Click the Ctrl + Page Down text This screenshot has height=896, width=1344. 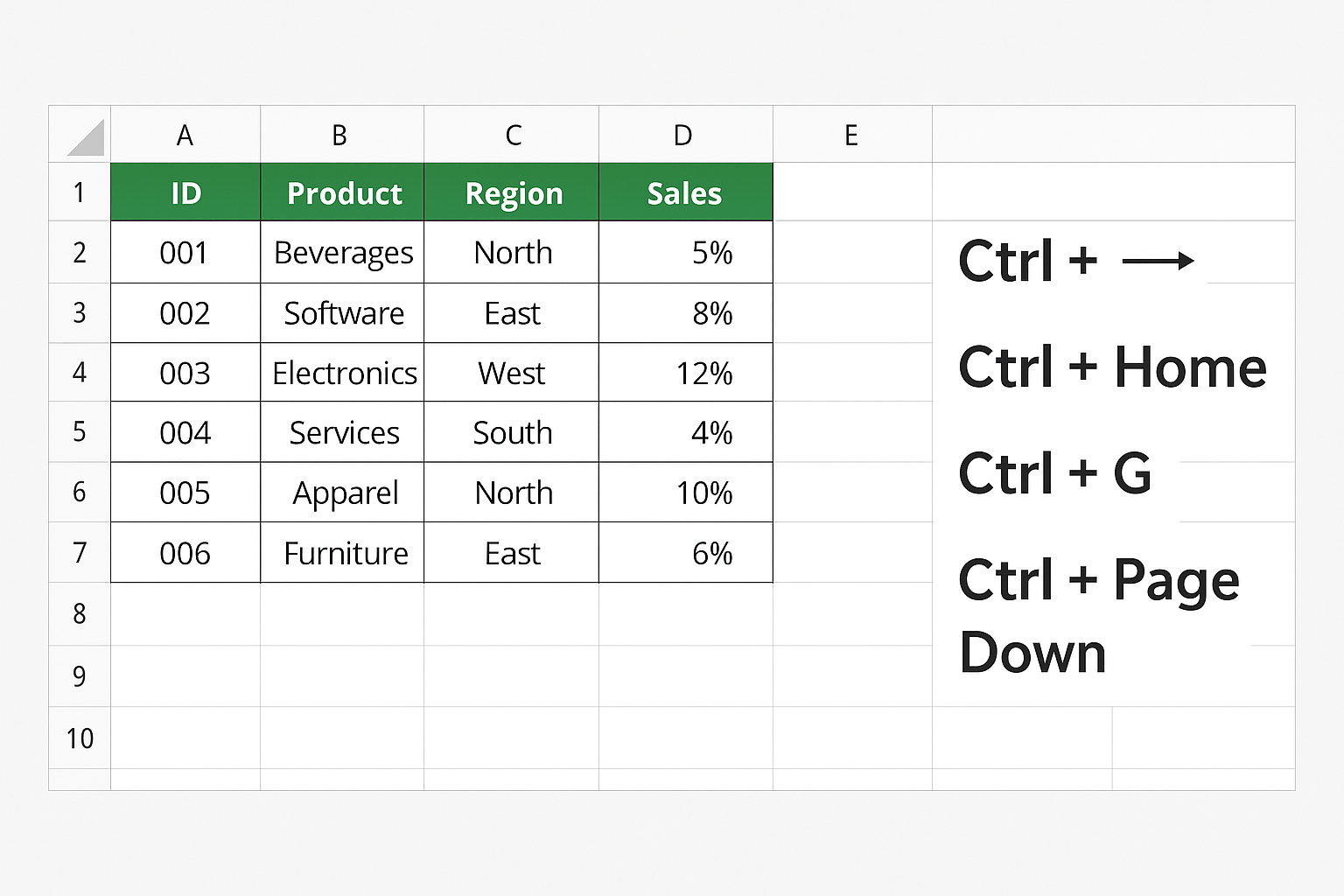(x=1099, y=615)
